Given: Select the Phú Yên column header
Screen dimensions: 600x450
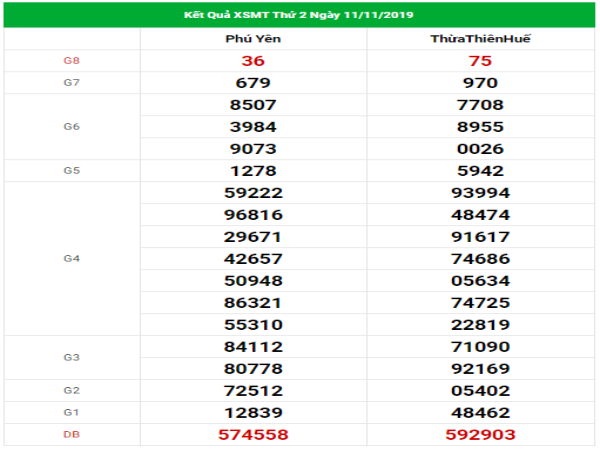Looking at the screenshot, I should [x=252, y=40].
